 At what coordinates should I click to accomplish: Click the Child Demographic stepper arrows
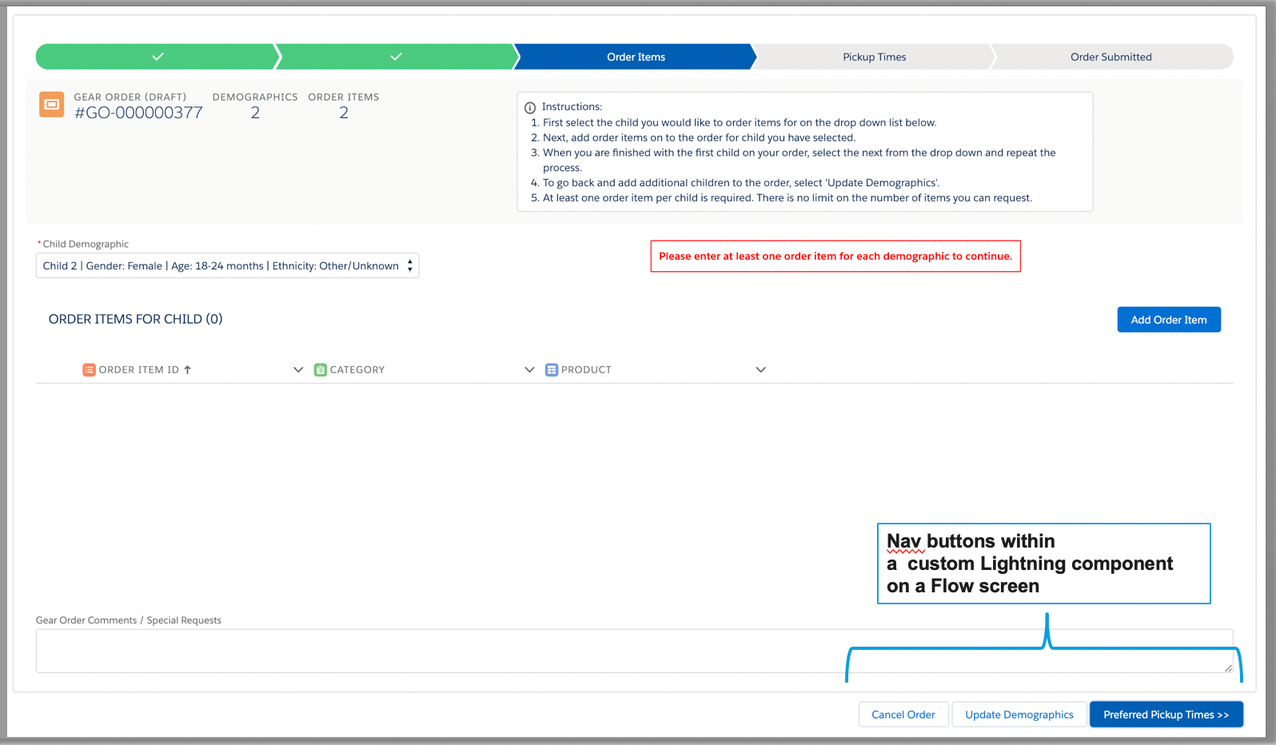coord(409,265)
